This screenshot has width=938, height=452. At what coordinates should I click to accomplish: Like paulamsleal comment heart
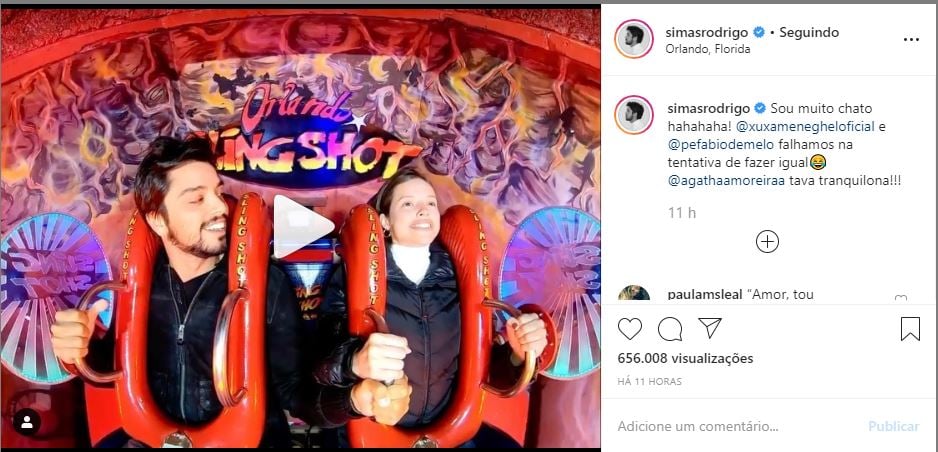coord(900,298)
